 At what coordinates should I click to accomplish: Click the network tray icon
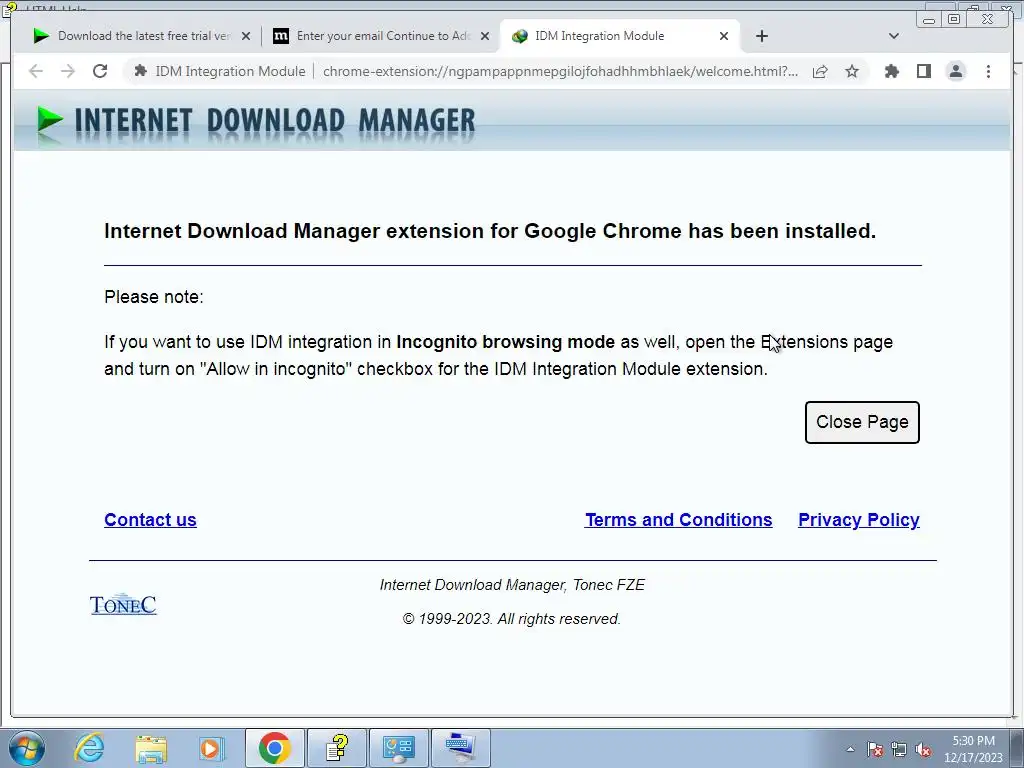tap(899, 749)
